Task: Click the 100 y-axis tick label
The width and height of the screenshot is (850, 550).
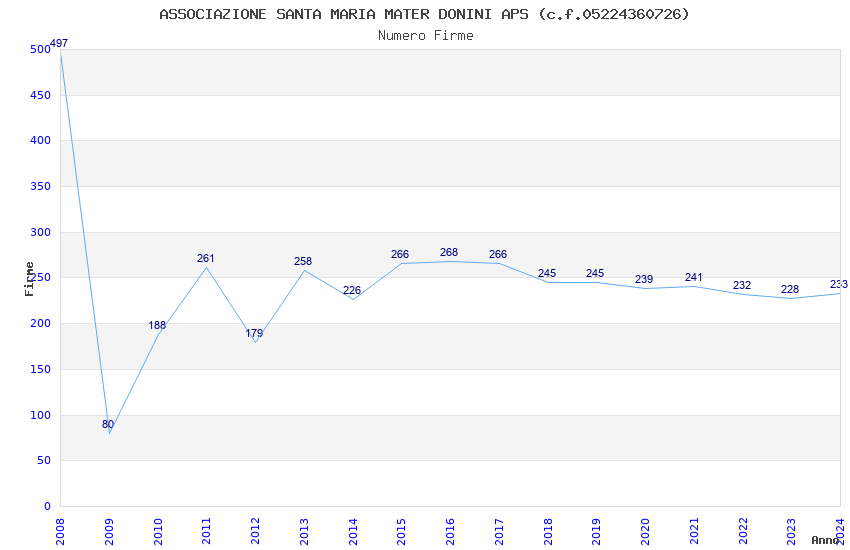Action: pos(41,416)
